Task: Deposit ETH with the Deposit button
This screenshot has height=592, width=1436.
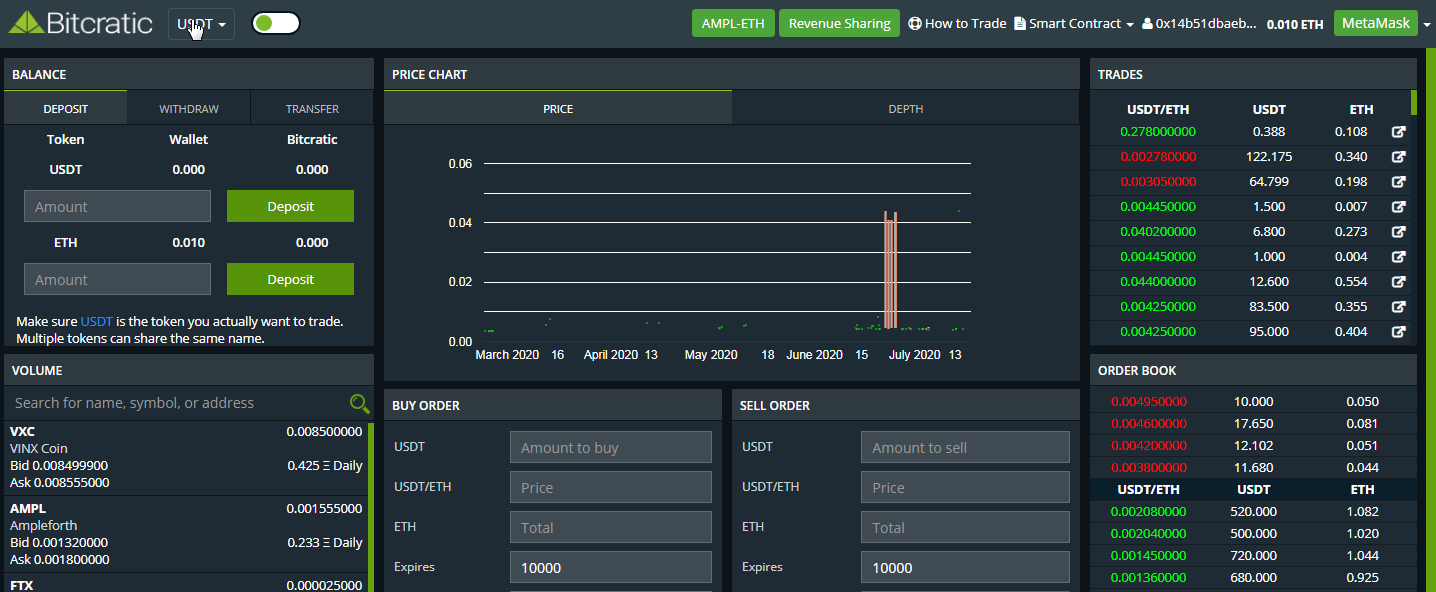Action: [290, 279]
